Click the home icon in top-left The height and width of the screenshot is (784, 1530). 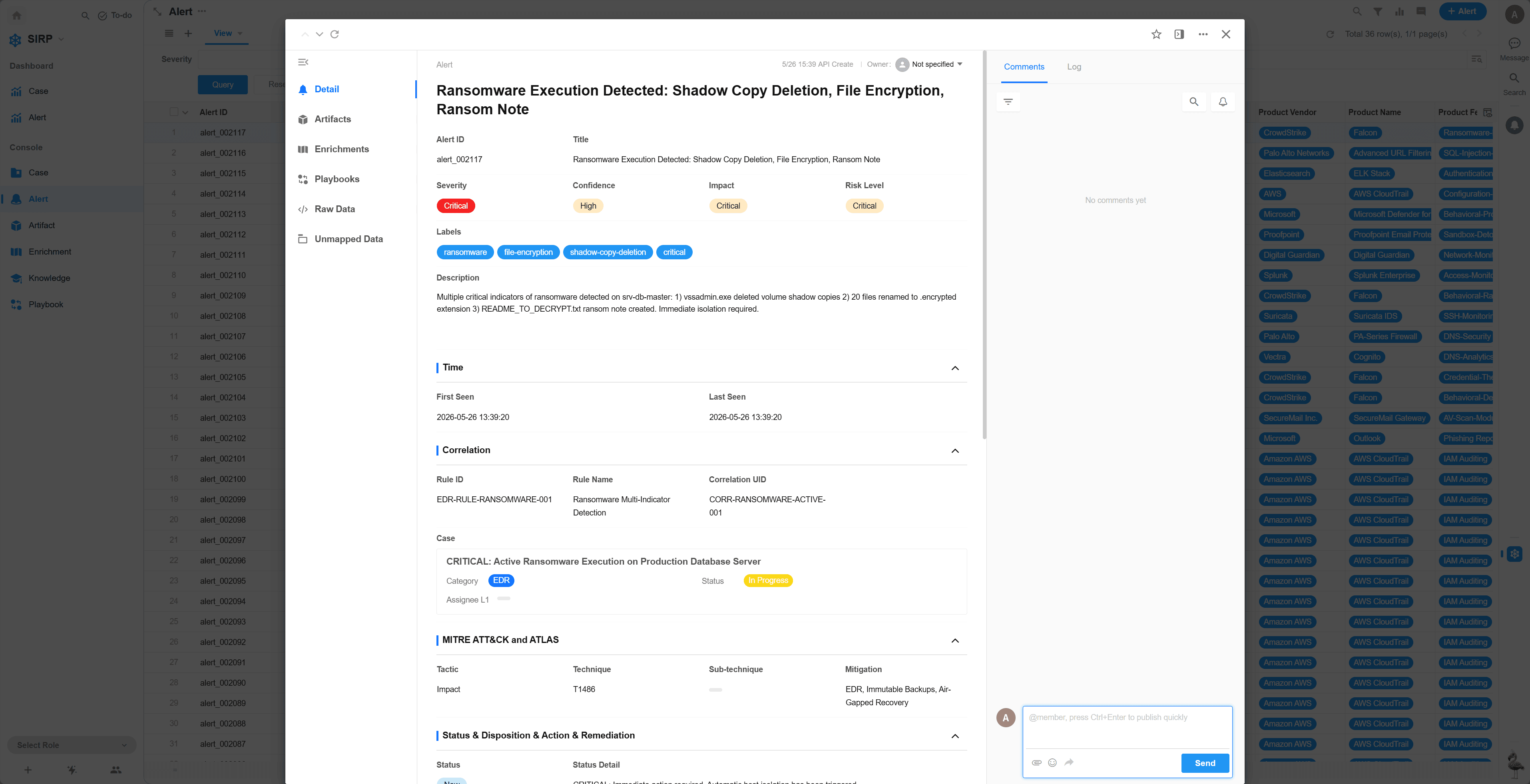[17, 16]
